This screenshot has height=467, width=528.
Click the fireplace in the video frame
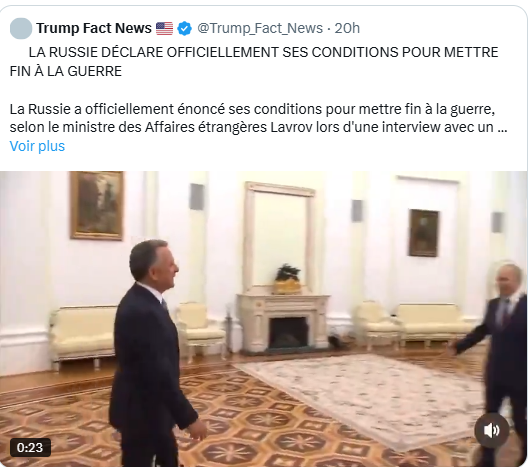coord(284,324)
